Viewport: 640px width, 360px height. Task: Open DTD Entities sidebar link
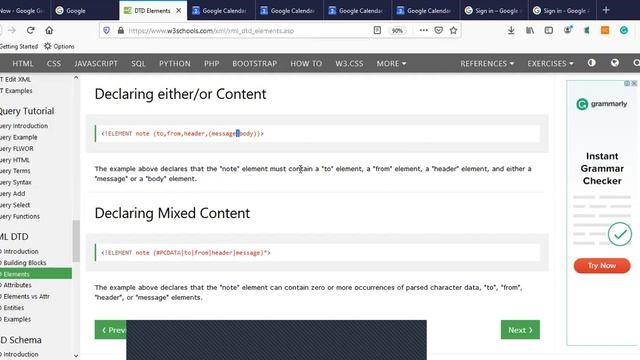12,308
